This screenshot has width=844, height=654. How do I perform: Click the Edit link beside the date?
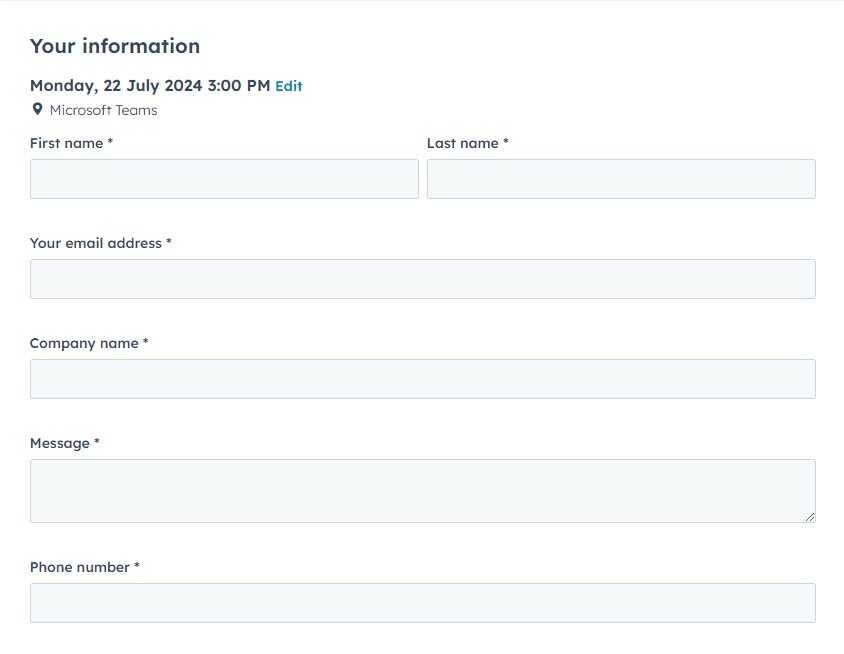pos(289,86)
